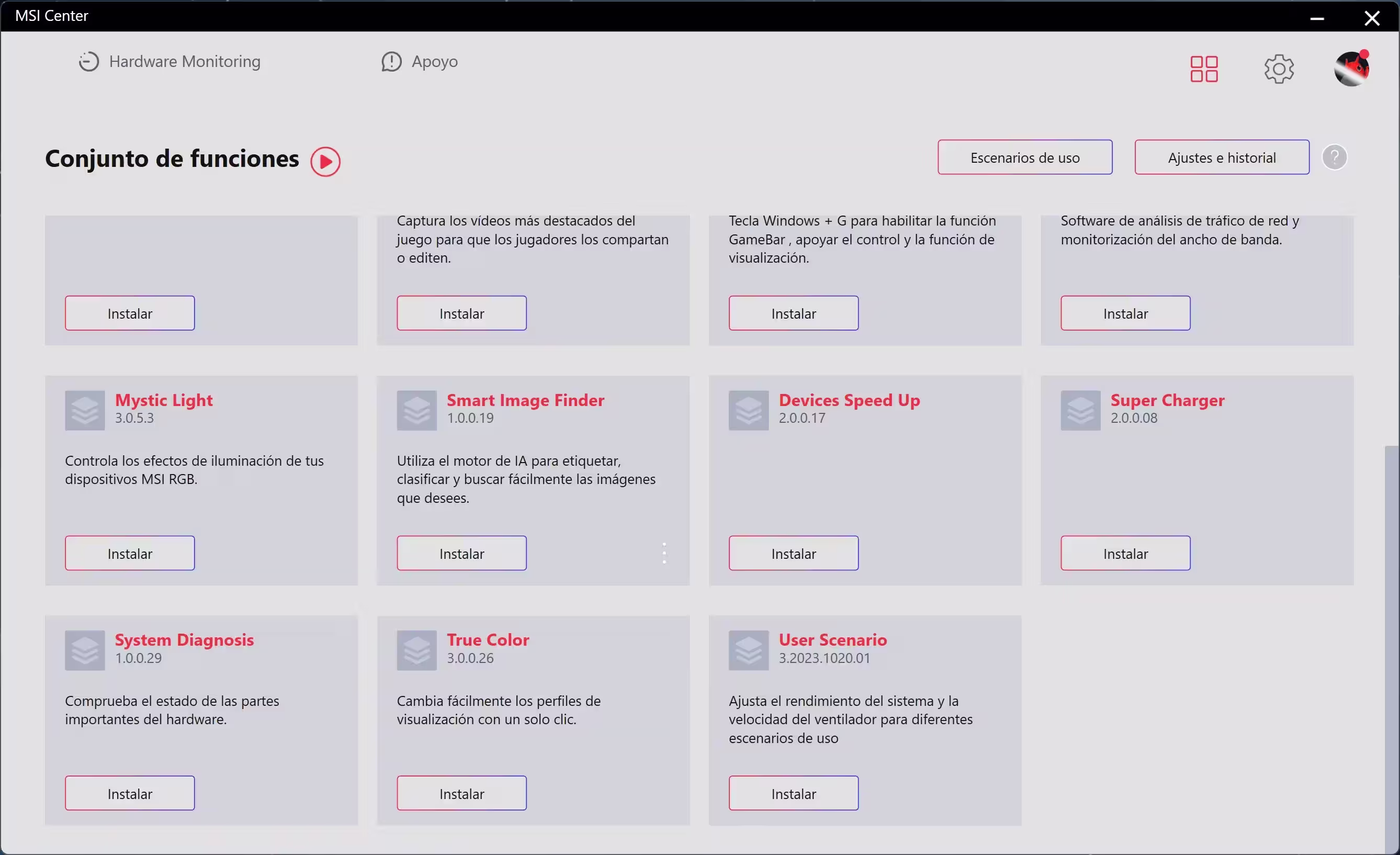The image size is (1400, 855).
Task: Install True Color
Action: click(462, 794)
